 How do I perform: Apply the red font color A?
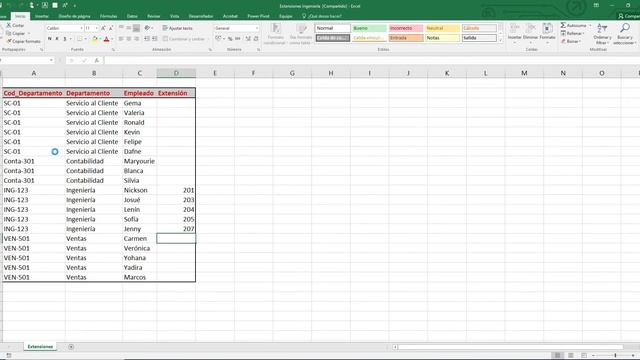pos(107,39)
